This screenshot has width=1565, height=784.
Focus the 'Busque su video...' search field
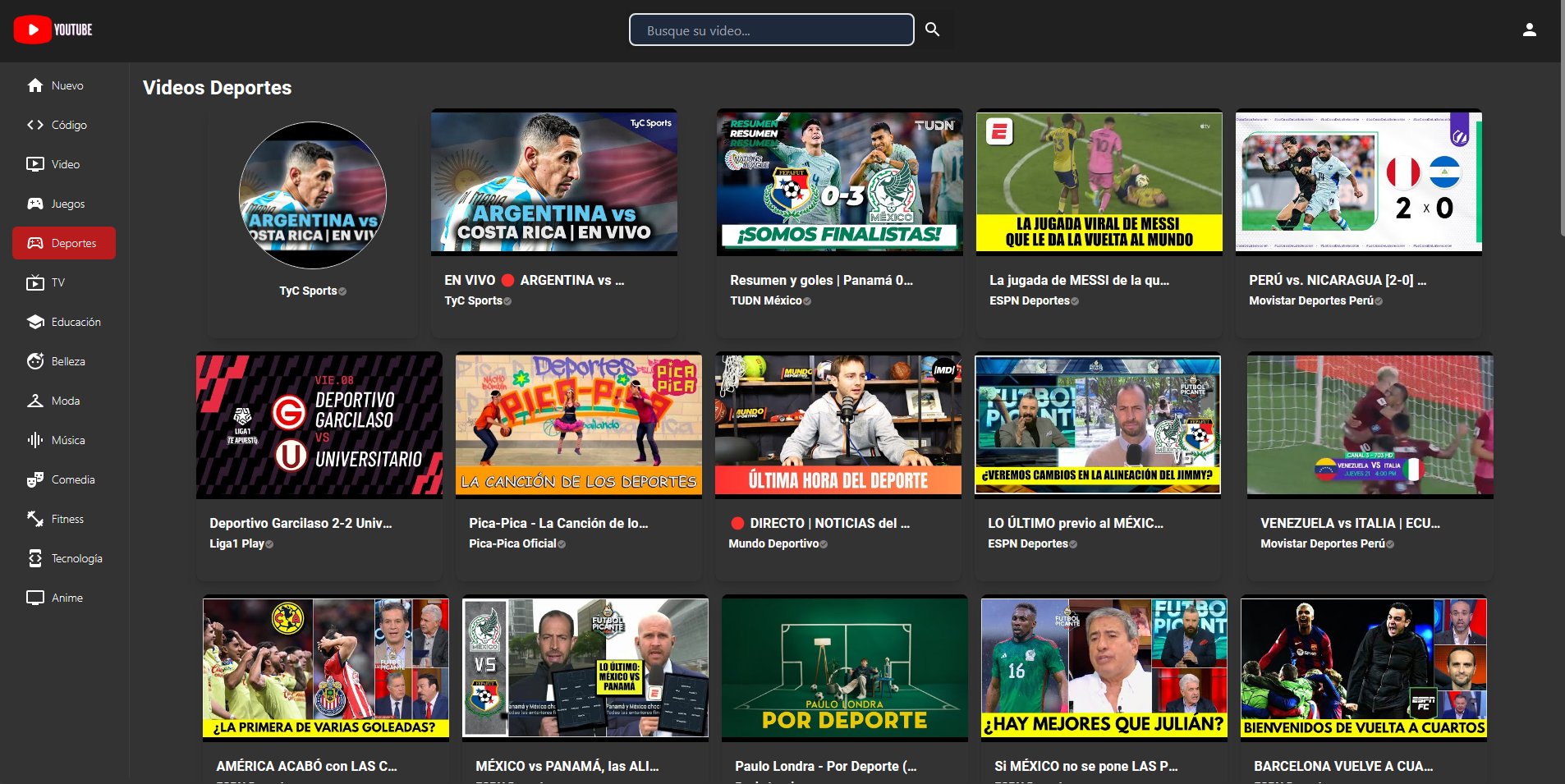771,30
